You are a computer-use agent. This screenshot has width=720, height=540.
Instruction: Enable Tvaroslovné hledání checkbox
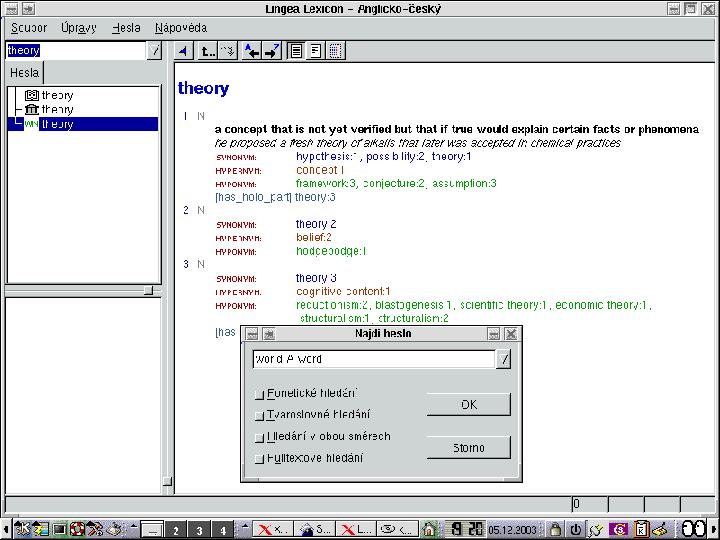(260, 416)
